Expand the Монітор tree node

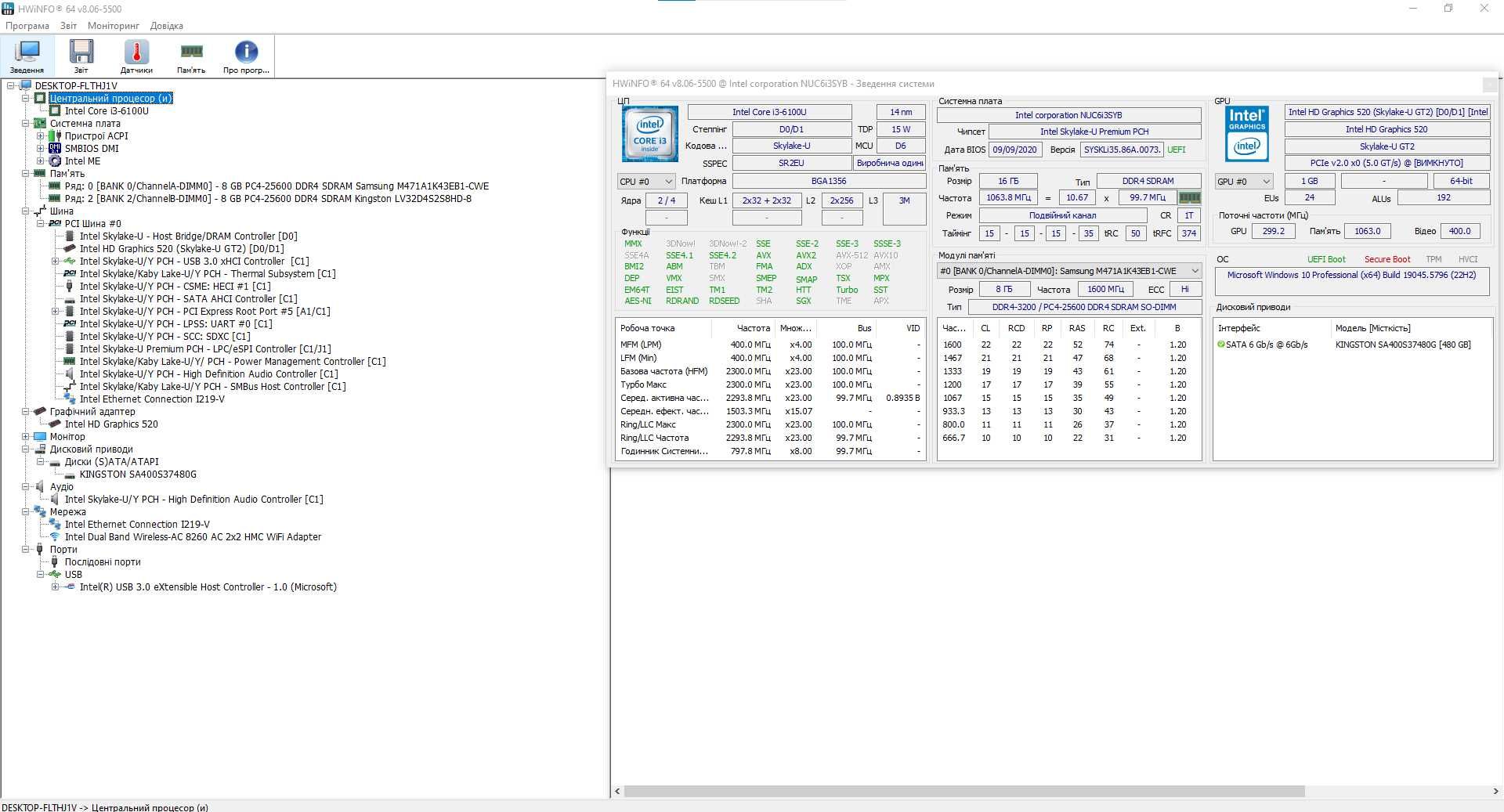click(x=25, y=436)
